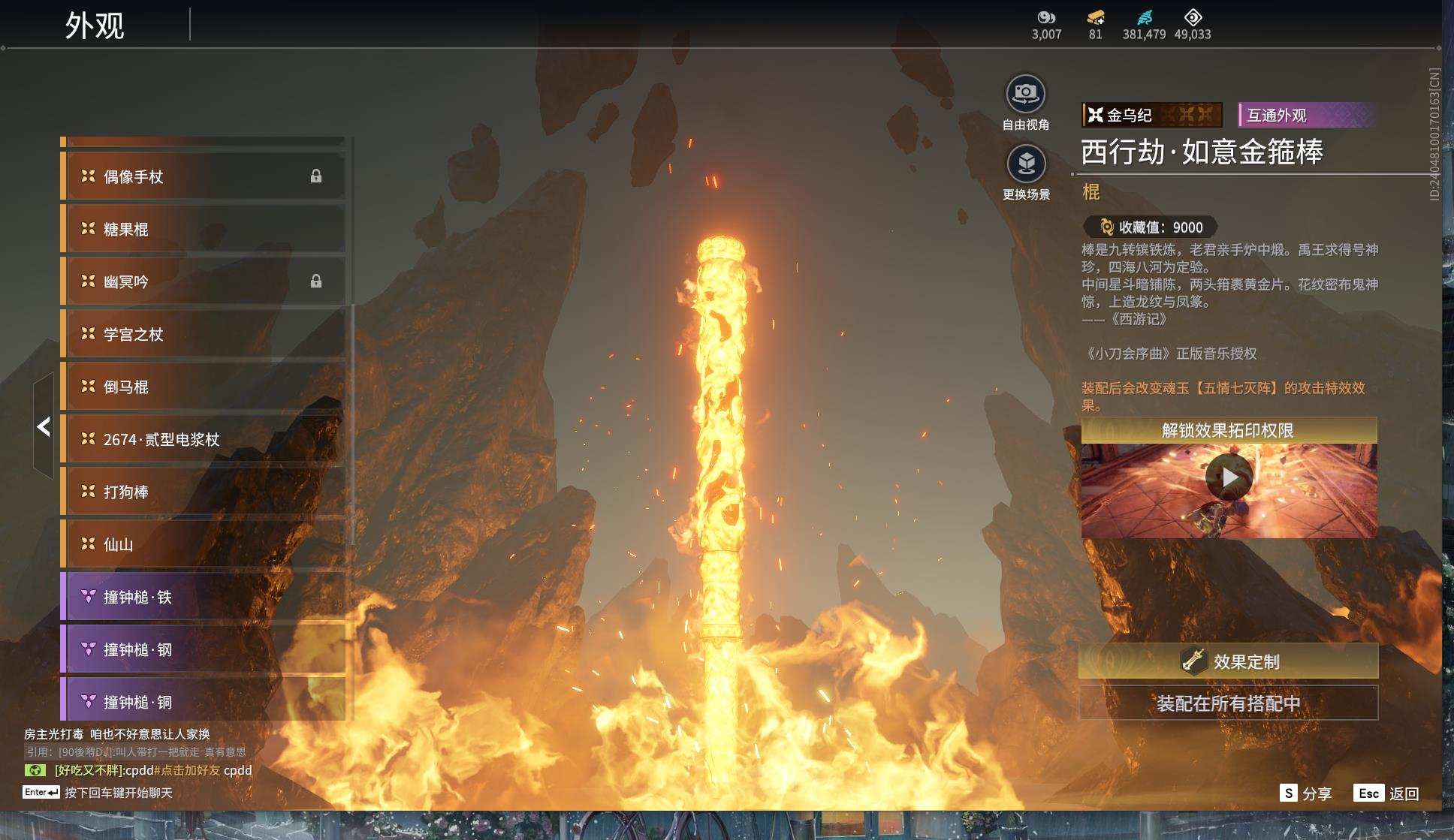Image resolution: width=1454 pixels, height=840 pixels.
Task: Choose the 学宫之杖 skin
Action: point(203,334)
